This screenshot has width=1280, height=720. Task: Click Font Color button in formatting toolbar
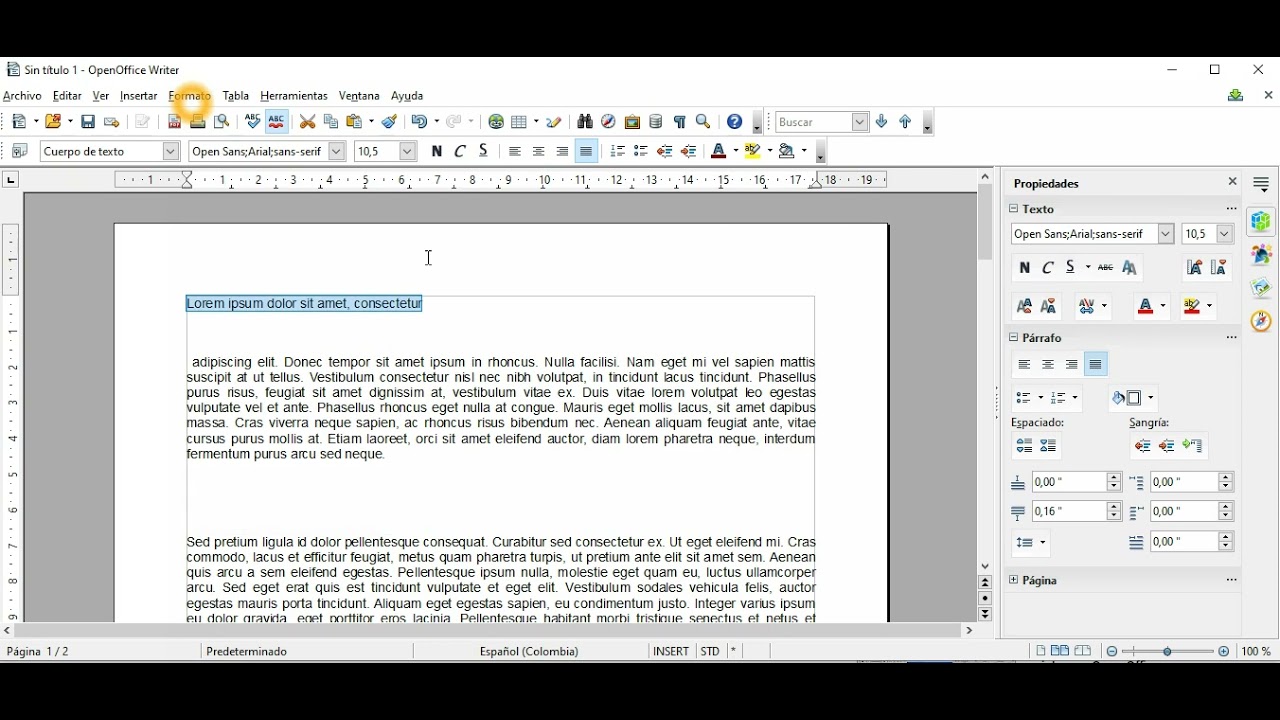coord(719,152)
